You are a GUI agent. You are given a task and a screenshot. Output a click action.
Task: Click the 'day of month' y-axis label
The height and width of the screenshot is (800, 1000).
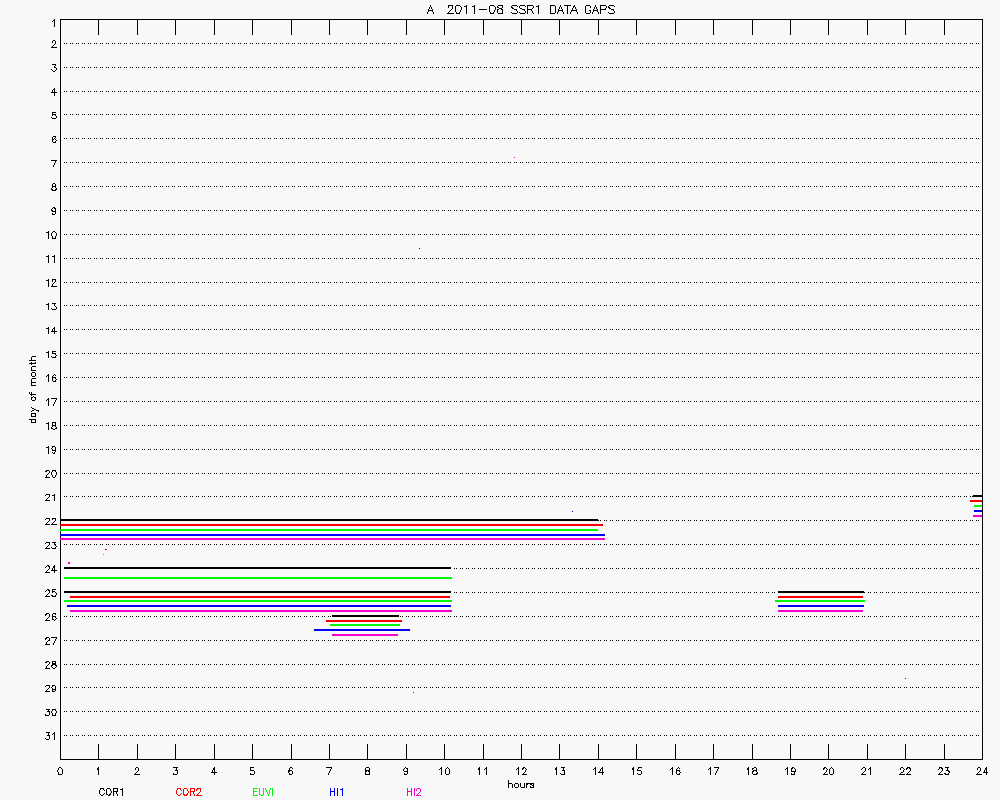[32, 389]
